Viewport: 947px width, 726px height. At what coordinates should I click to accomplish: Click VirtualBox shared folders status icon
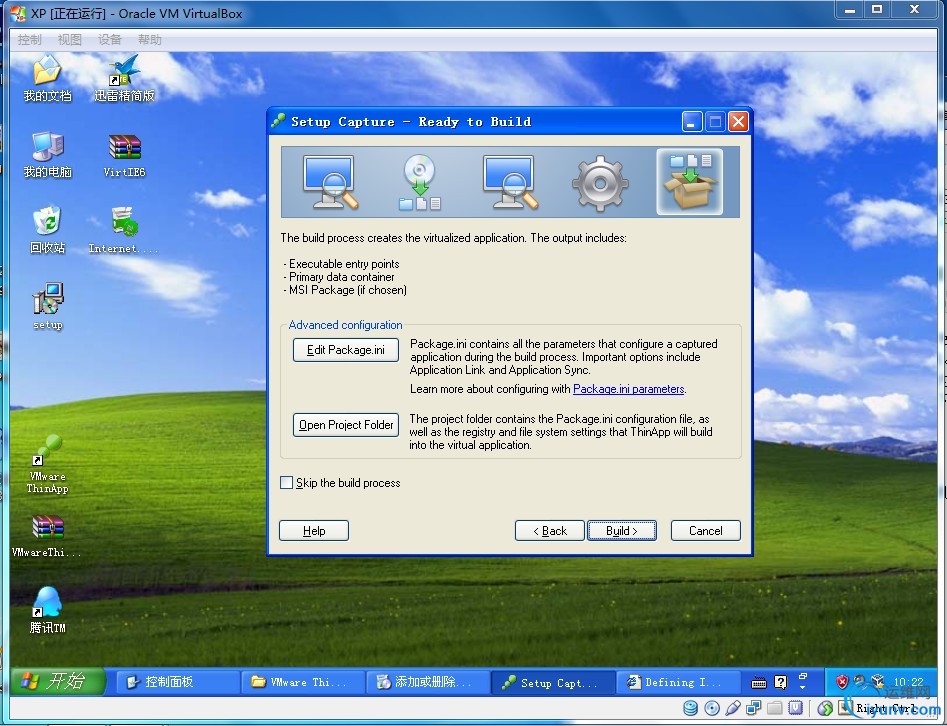pyautogui.click(x=775, y=708)
